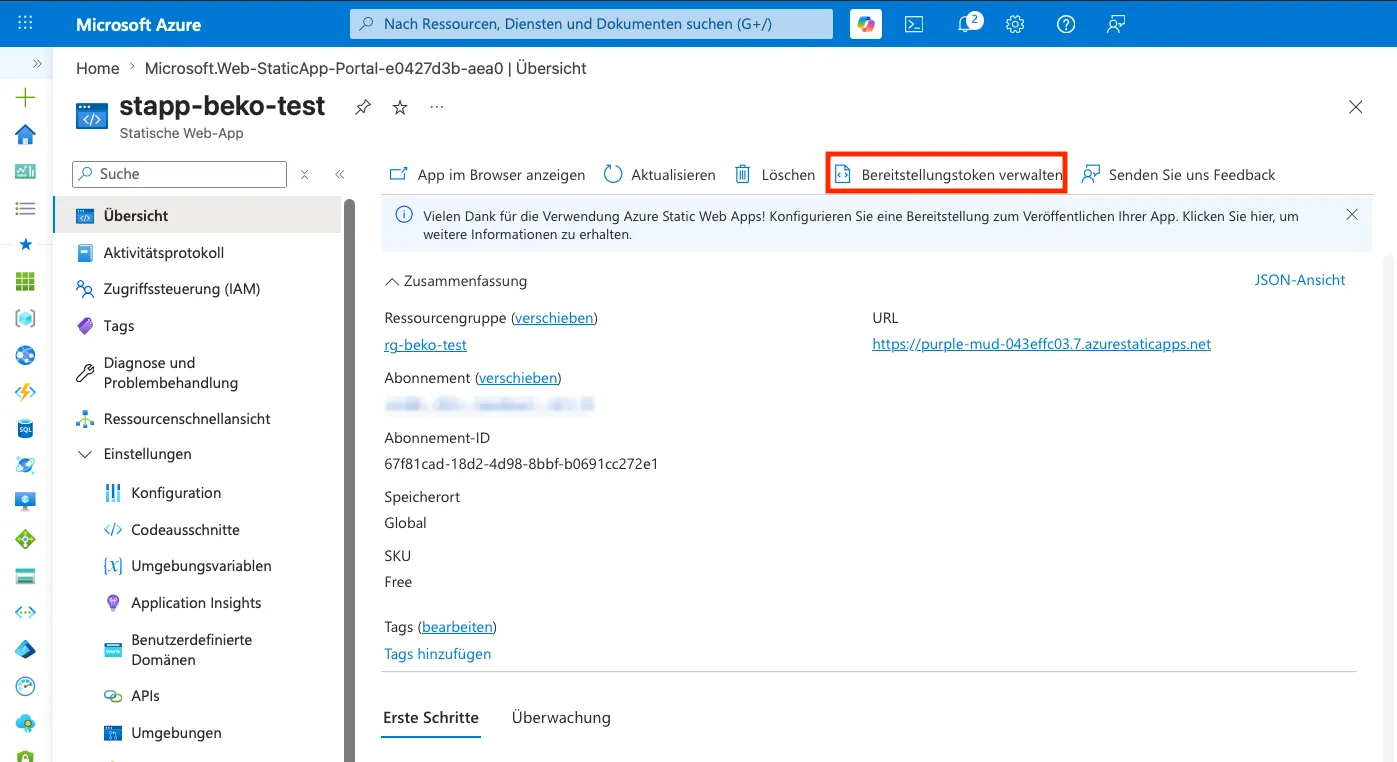Open the purple-mud azurestaticapps.net URL
Viewport: 1397px width, 762px height.
(x=1042, y=344)
